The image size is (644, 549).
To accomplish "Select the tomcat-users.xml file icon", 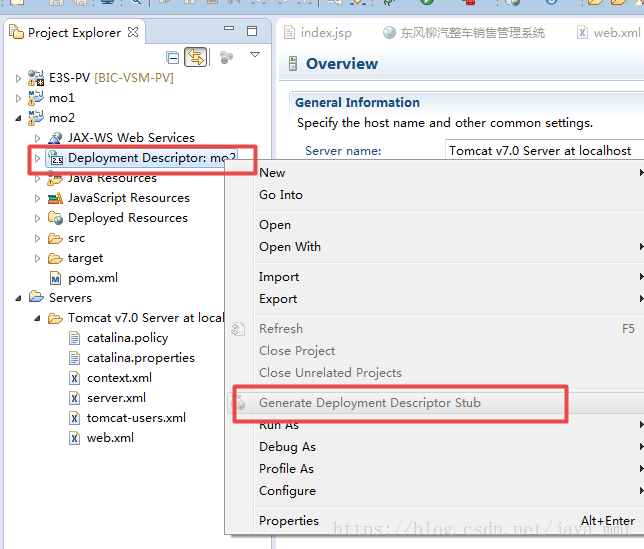I will 74,418.
